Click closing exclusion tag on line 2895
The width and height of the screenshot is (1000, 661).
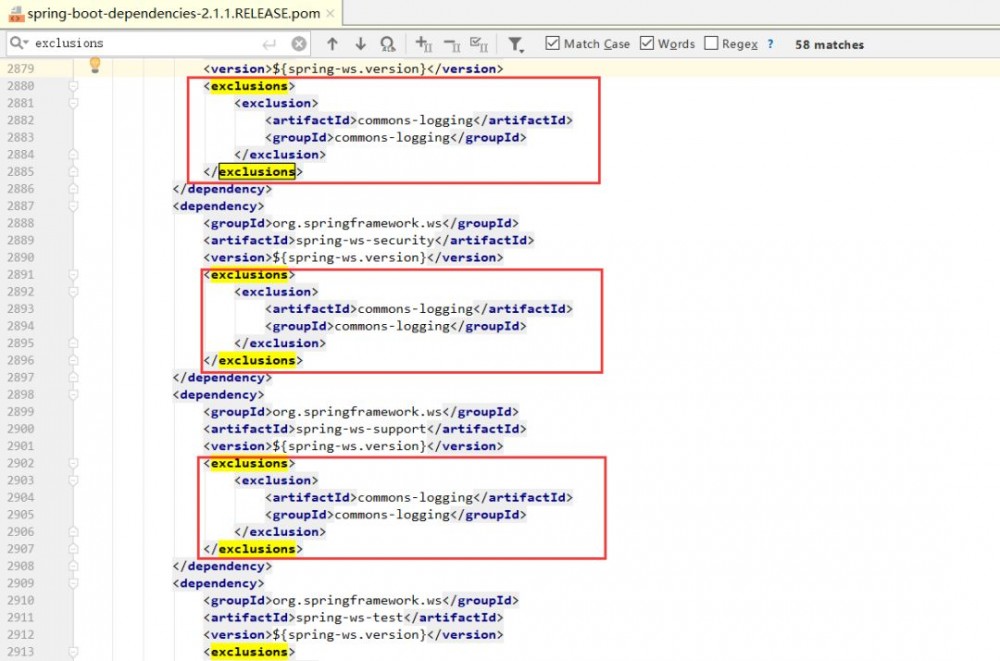(280, 343)
